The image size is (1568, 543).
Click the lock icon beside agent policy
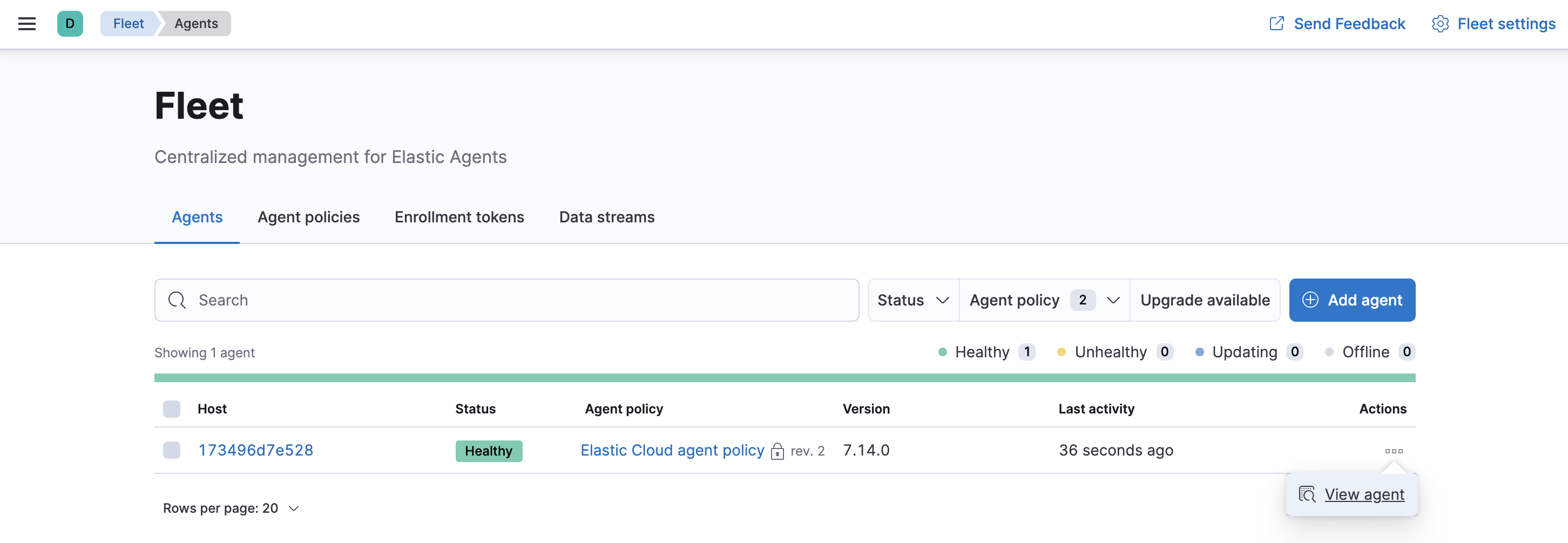tap(778, 451)
